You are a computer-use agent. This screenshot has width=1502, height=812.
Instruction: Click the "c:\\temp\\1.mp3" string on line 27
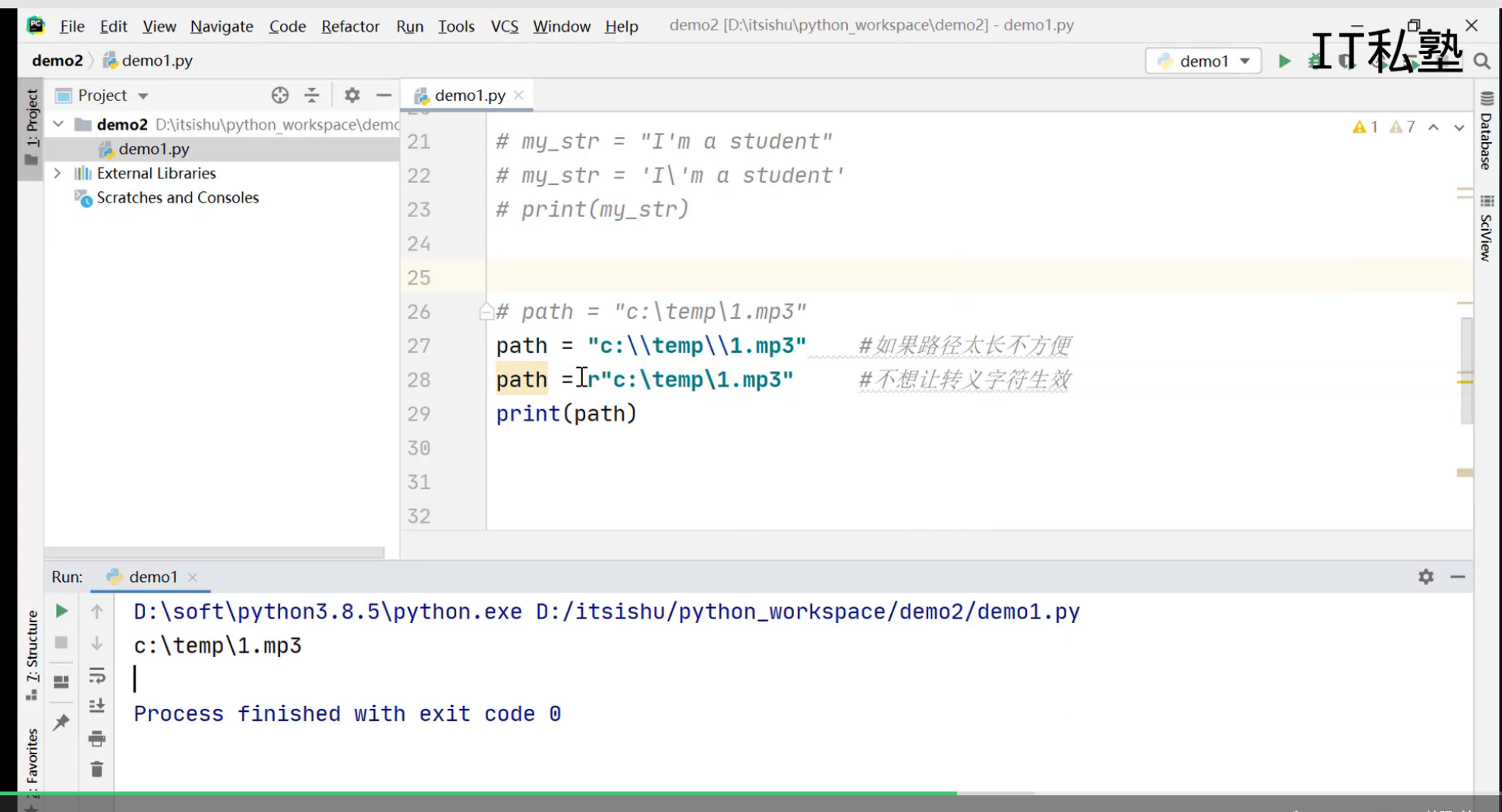(x=697, y=346)
